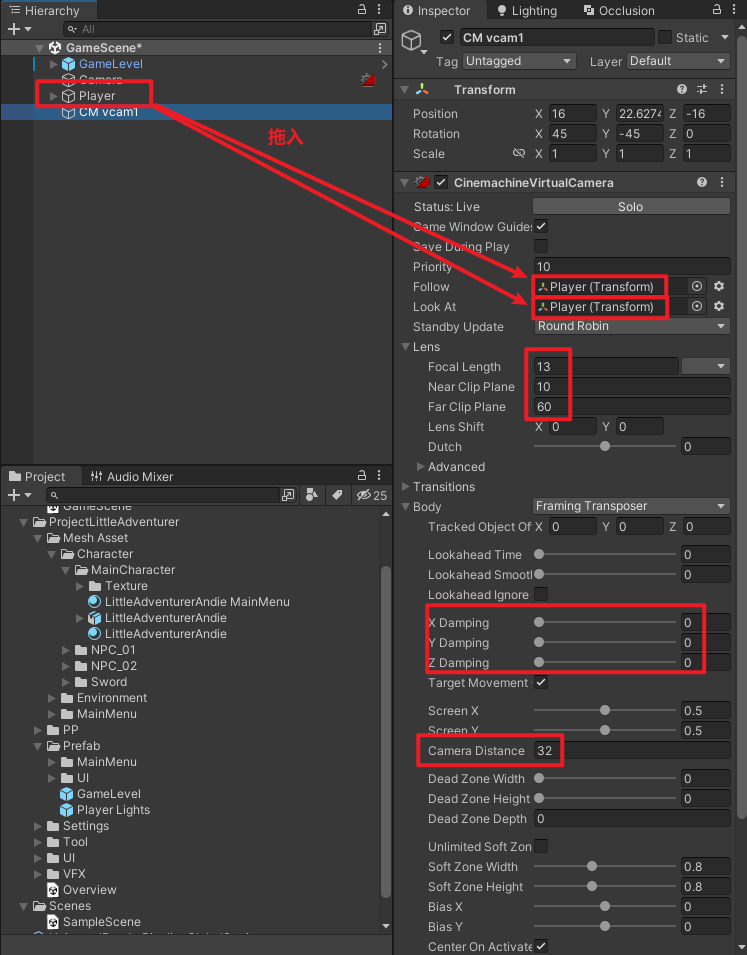Screen dimensions: 747x955
Task: Click the Search by Label tag icon
Action: point(337,495)
